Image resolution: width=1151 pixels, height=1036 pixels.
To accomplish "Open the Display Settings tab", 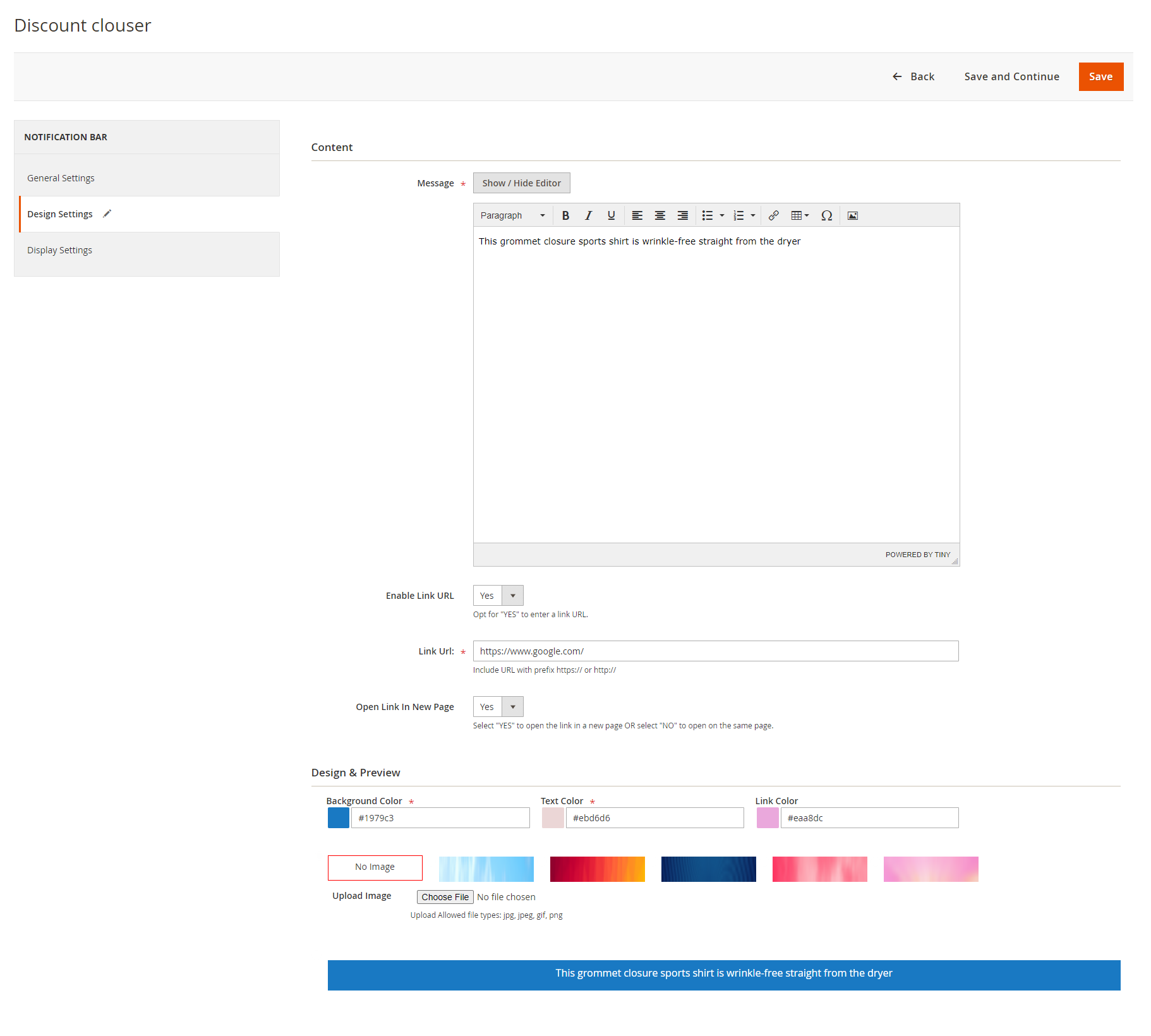I will pyautogui.click(x=59, y=250).
